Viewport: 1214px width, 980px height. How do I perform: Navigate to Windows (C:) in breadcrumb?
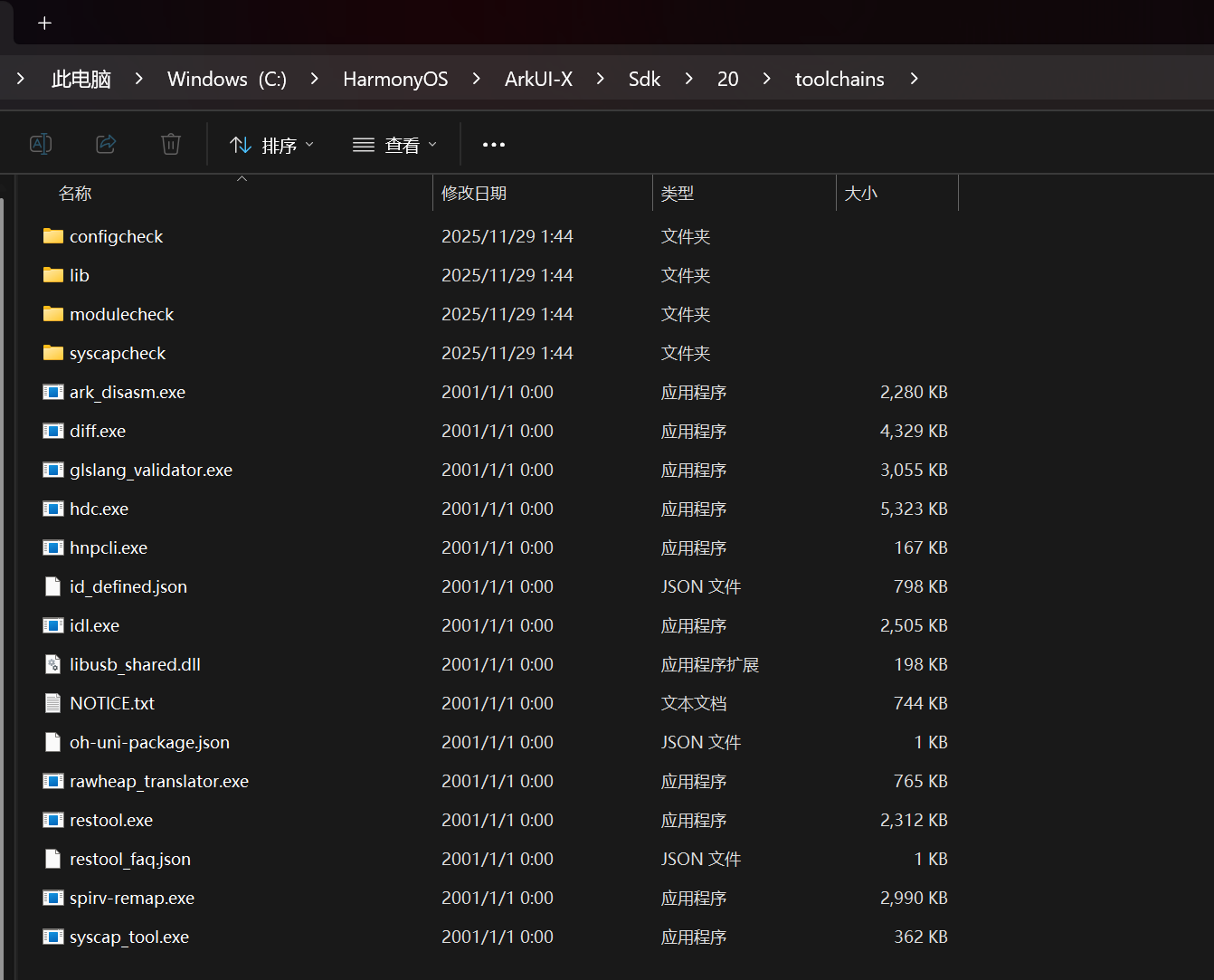[x=227, y=80]
